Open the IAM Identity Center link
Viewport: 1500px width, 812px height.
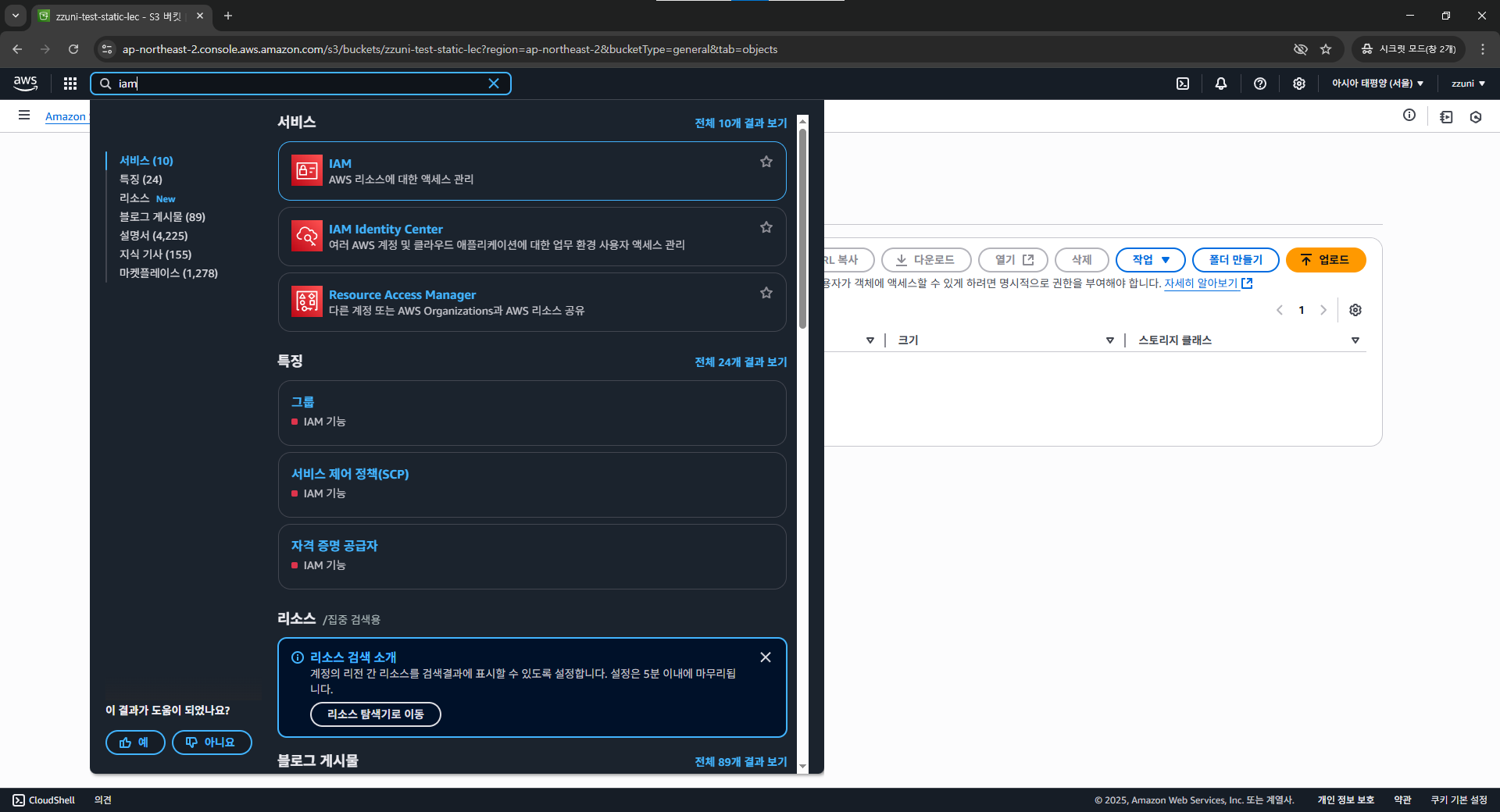386,229
